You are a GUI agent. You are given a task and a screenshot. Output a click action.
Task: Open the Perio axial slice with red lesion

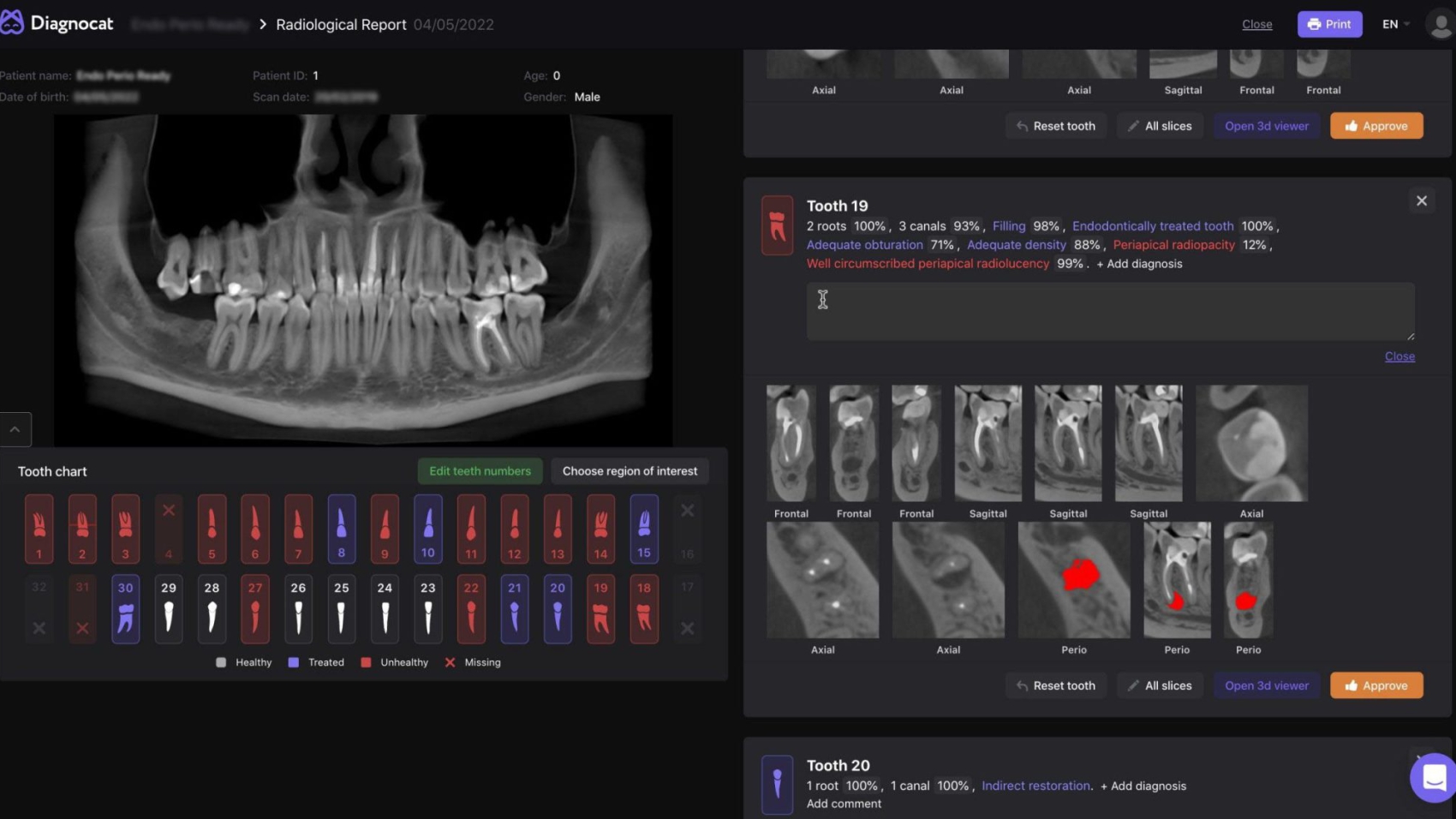click(1074, 580)
